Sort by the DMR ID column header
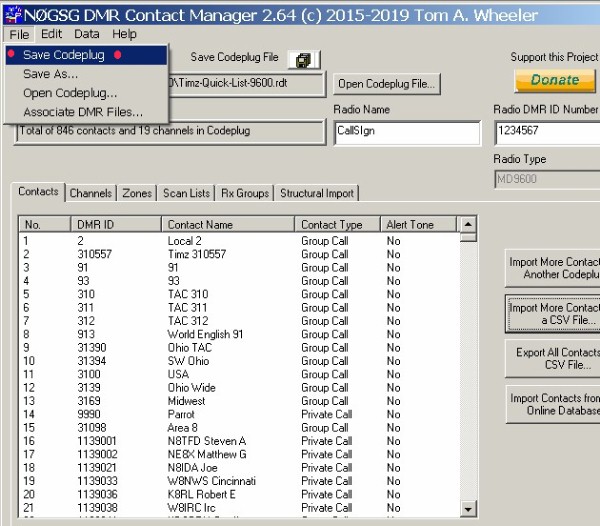The image size is (600, 526). tap(116, 225)
